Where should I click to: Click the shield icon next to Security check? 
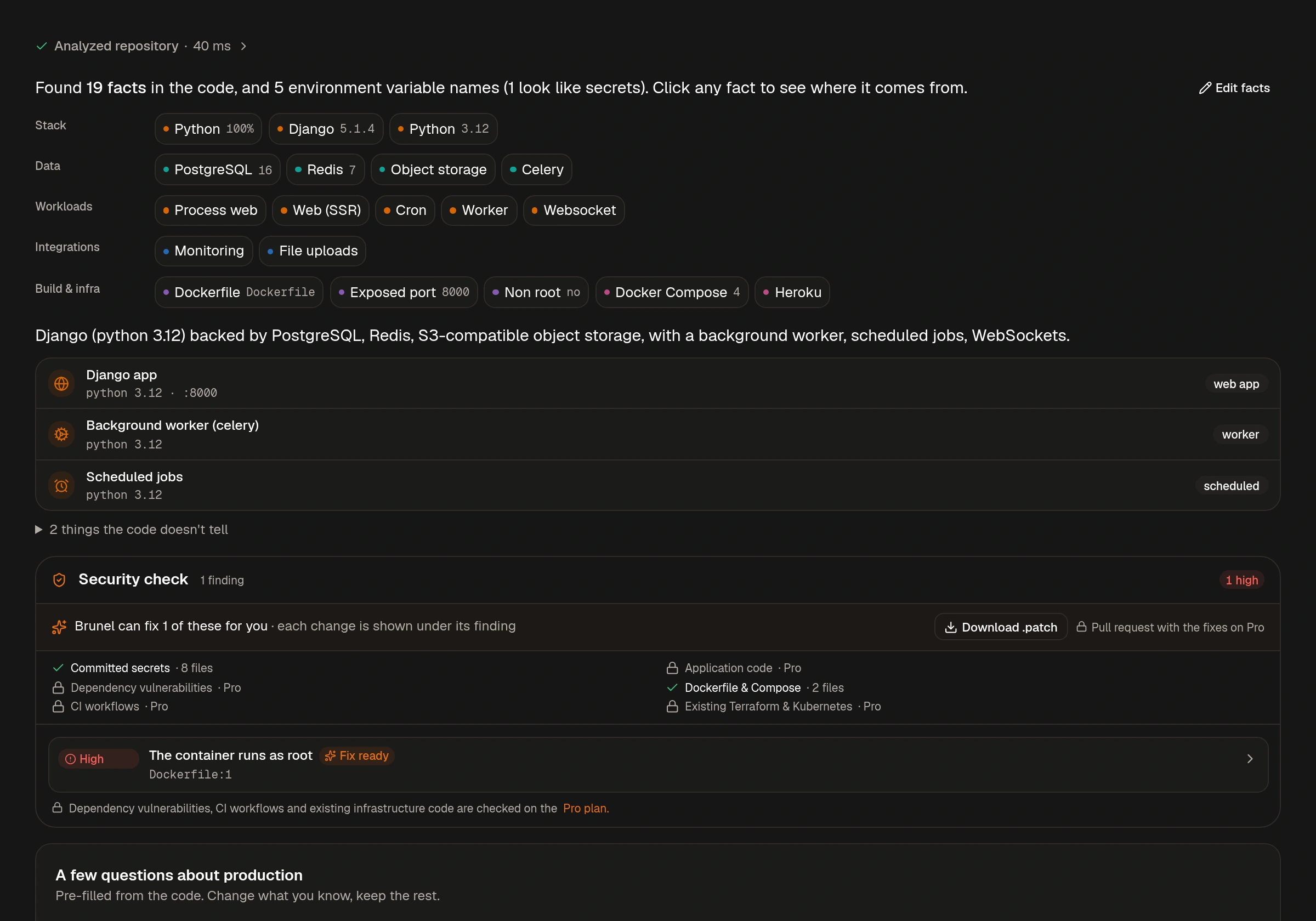(59, 580)
